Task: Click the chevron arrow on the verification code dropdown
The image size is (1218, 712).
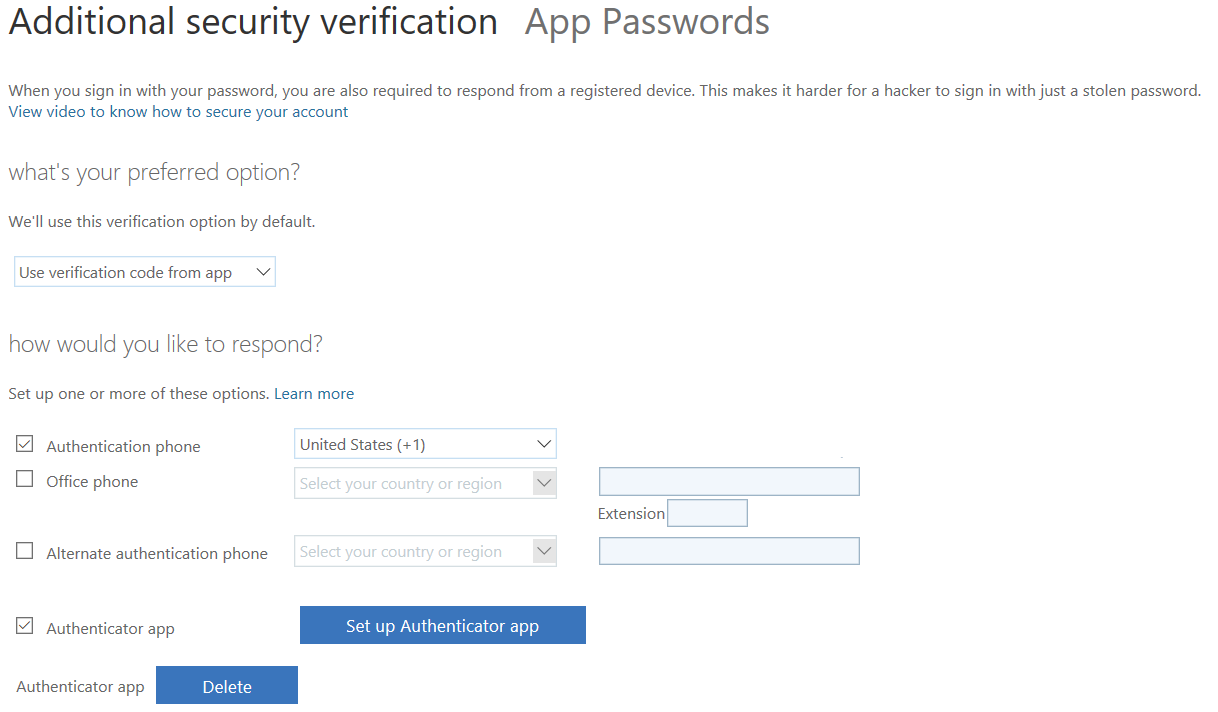Action: [x=263, y=272]
